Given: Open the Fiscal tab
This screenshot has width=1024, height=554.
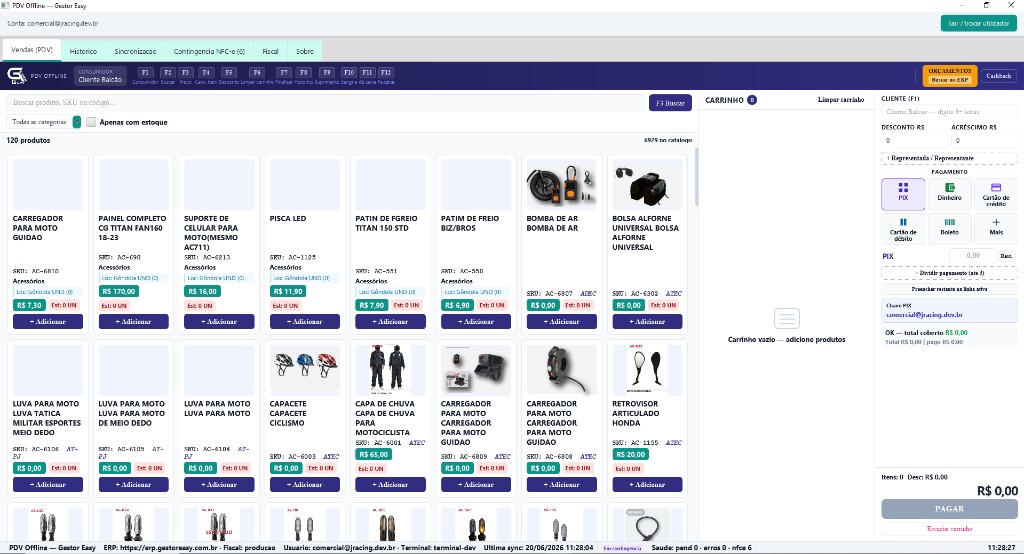Looking at the screenshot, I should pyautogui.click(x=270, y=51).
